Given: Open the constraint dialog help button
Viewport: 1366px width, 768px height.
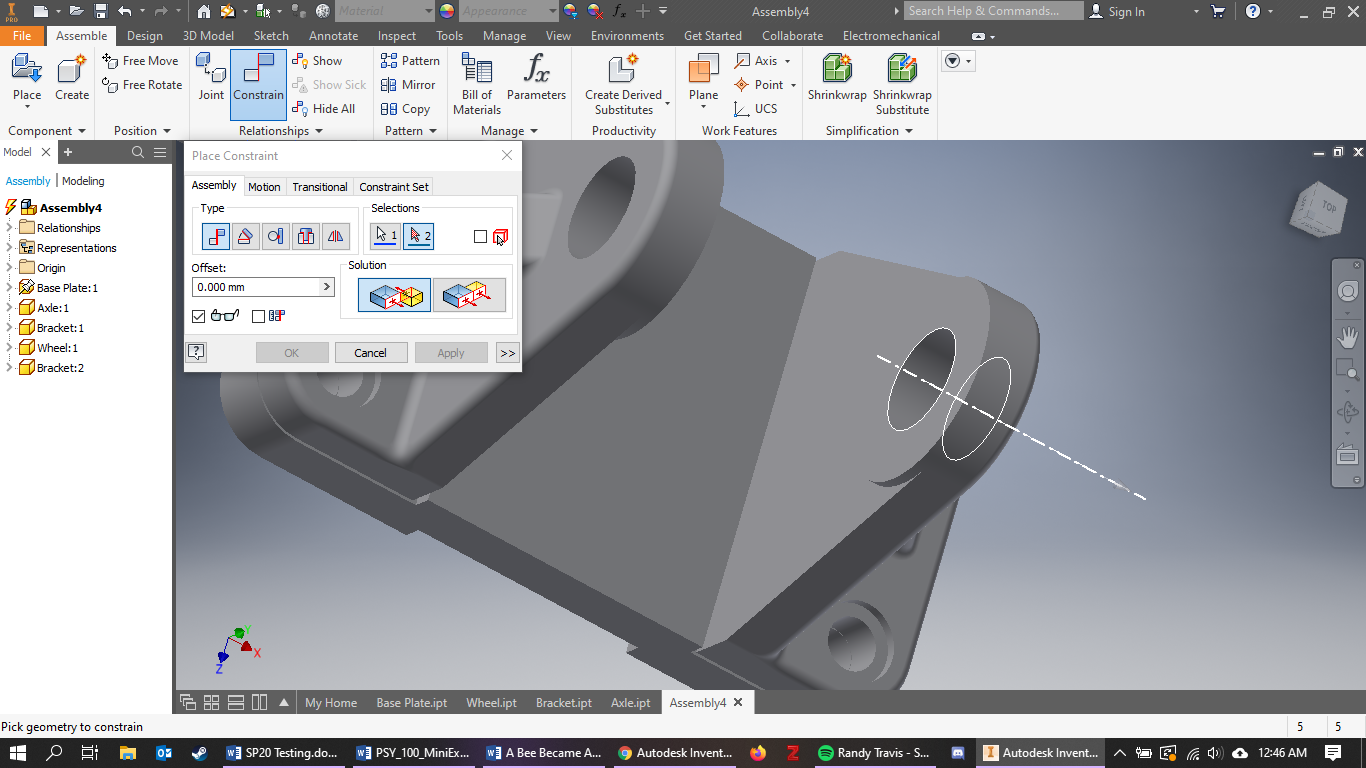Looking at the screenshot, I should (197, 352).
